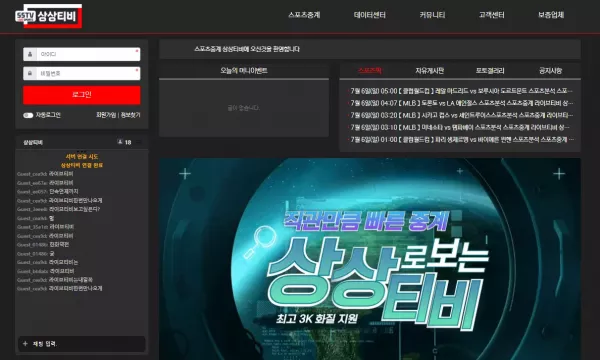The height and width of the screenshot is (360, 600).
Task: Focus the 비밀번호 password field
Action: (88, 73)
